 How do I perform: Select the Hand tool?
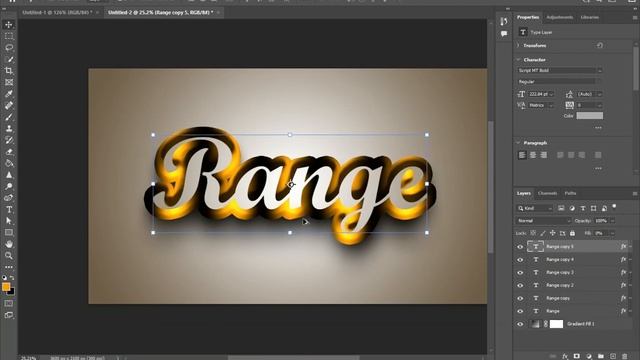9,244
